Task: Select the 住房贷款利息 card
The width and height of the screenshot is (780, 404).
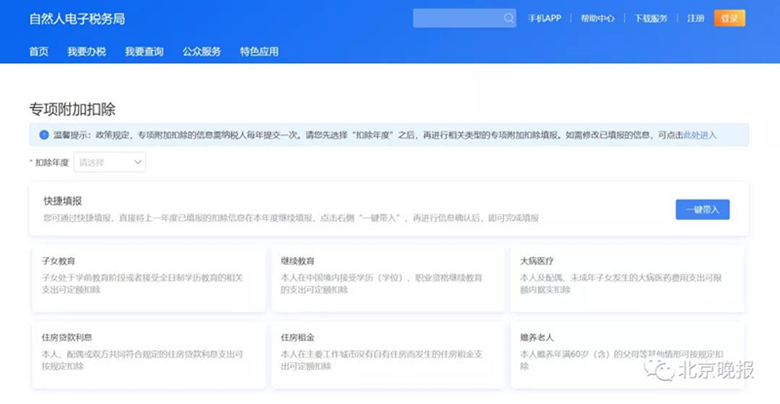Action: tap(149, 355)
